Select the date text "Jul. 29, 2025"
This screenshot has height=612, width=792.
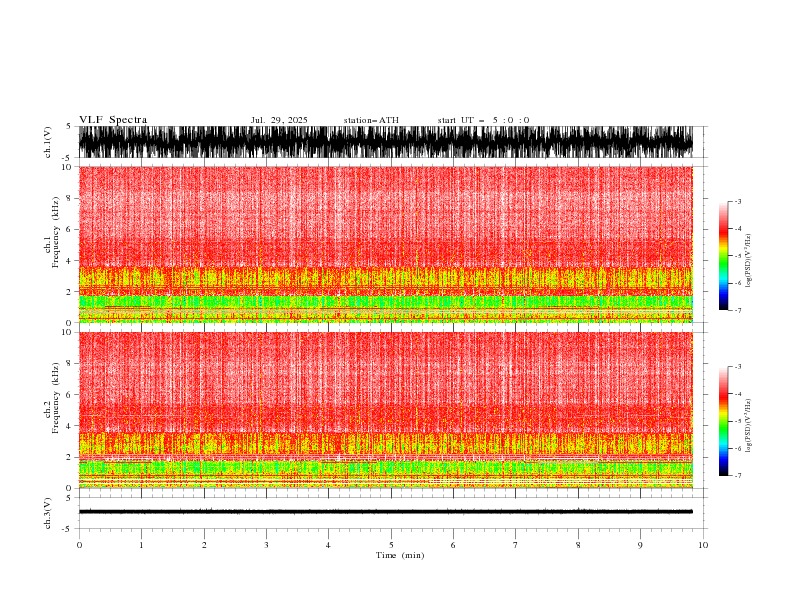coord(279,120)
